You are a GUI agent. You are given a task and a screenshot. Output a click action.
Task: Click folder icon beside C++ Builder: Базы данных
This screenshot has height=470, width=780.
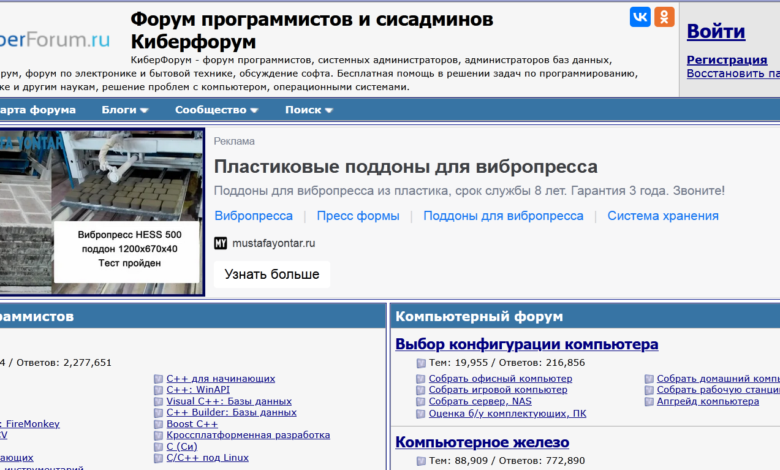point(158,413)
